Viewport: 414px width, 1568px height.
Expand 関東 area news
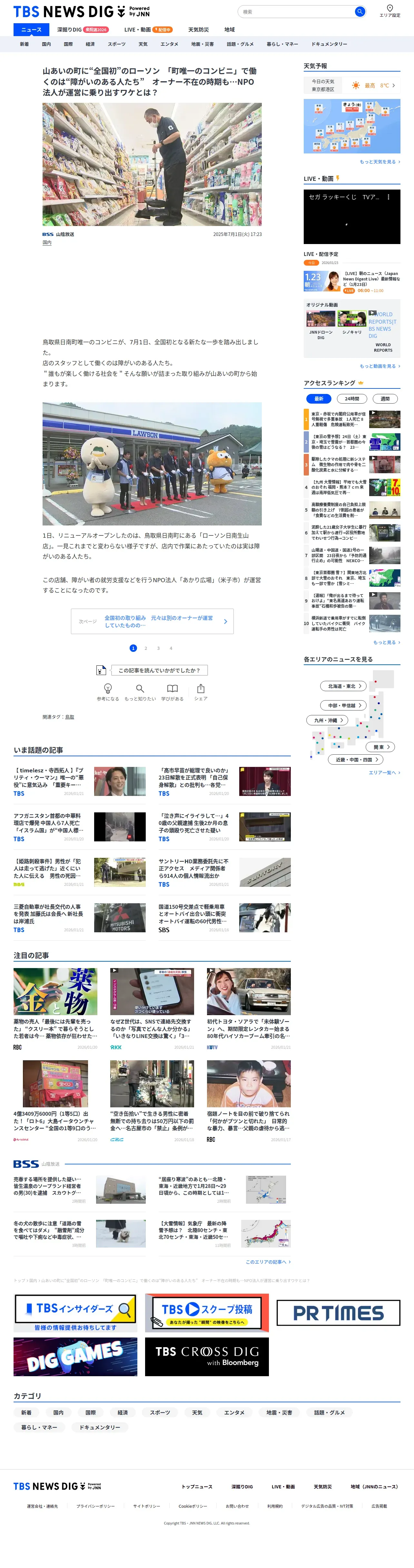(x=381, y=747)
